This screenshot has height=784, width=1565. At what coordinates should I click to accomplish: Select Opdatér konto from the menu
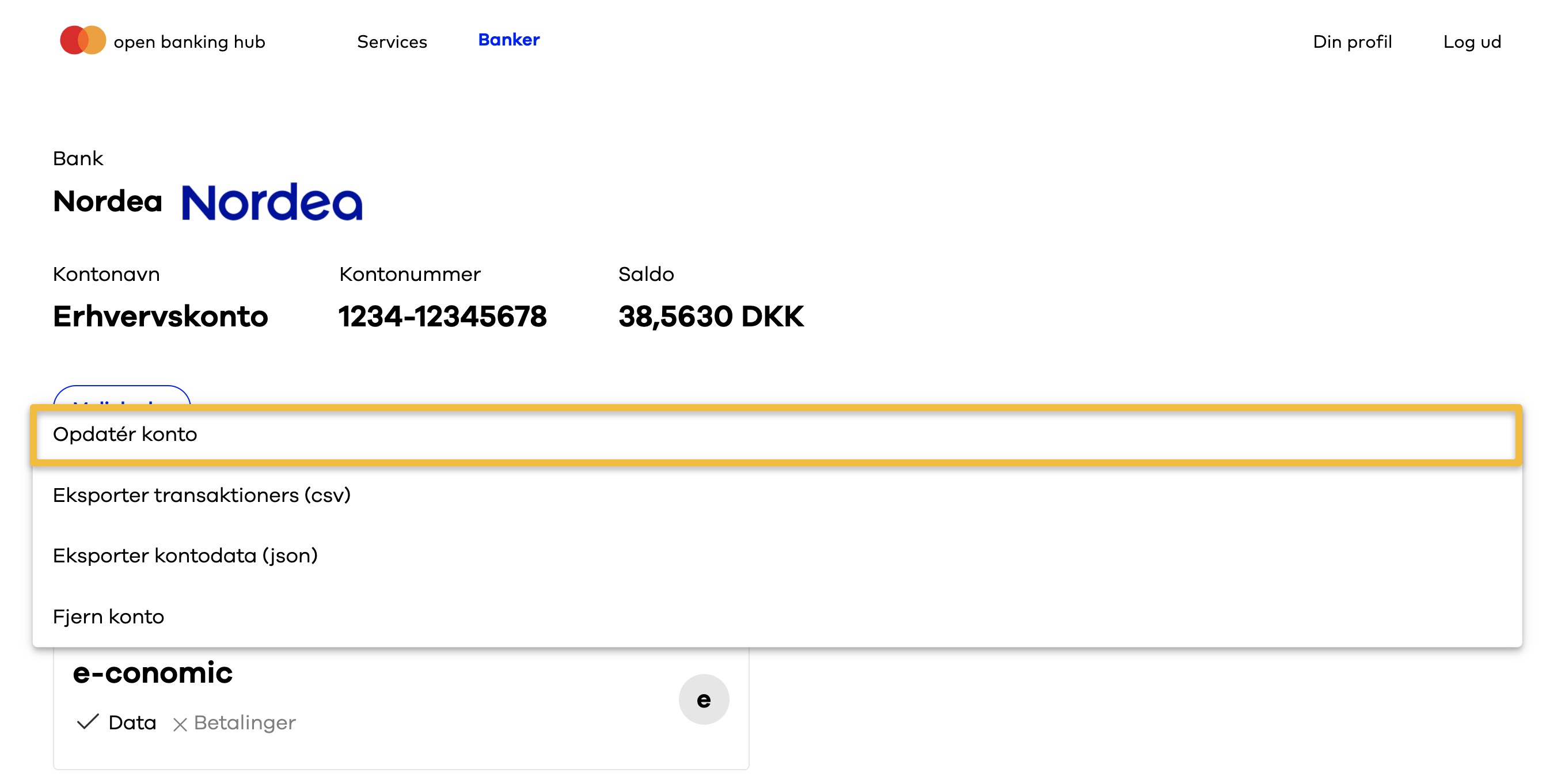click(125, 434)
